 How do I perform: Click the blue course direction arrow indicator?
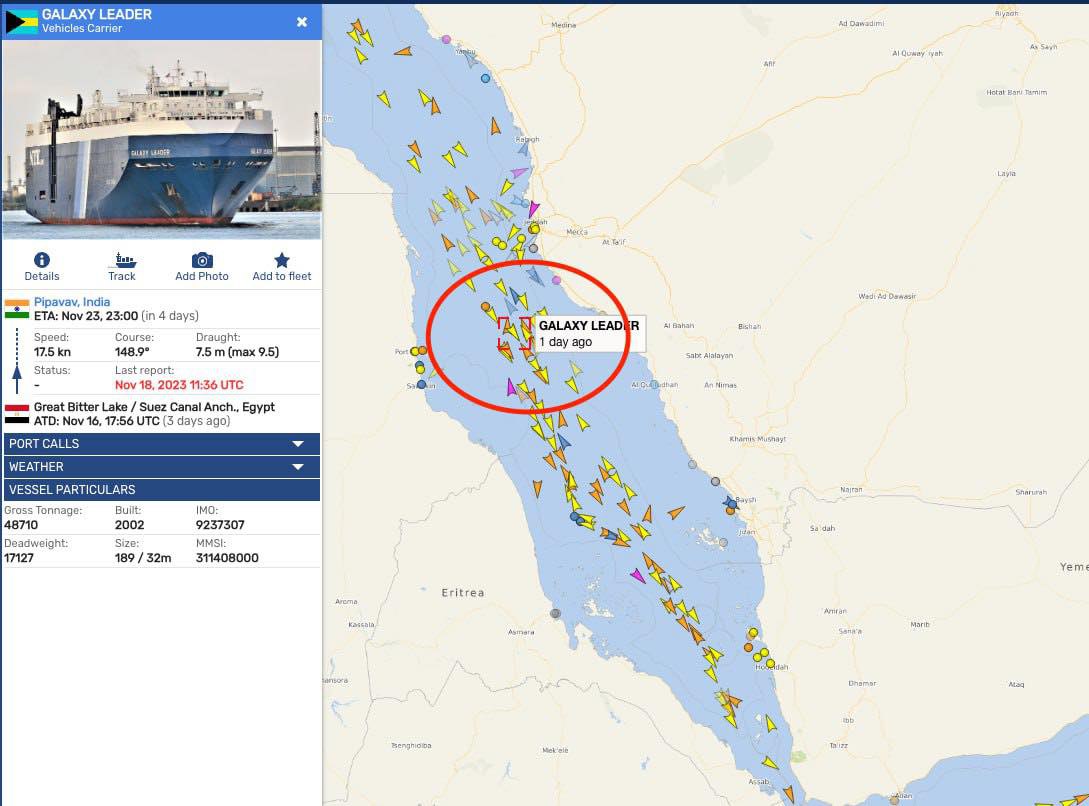click(x=17, y=362)
